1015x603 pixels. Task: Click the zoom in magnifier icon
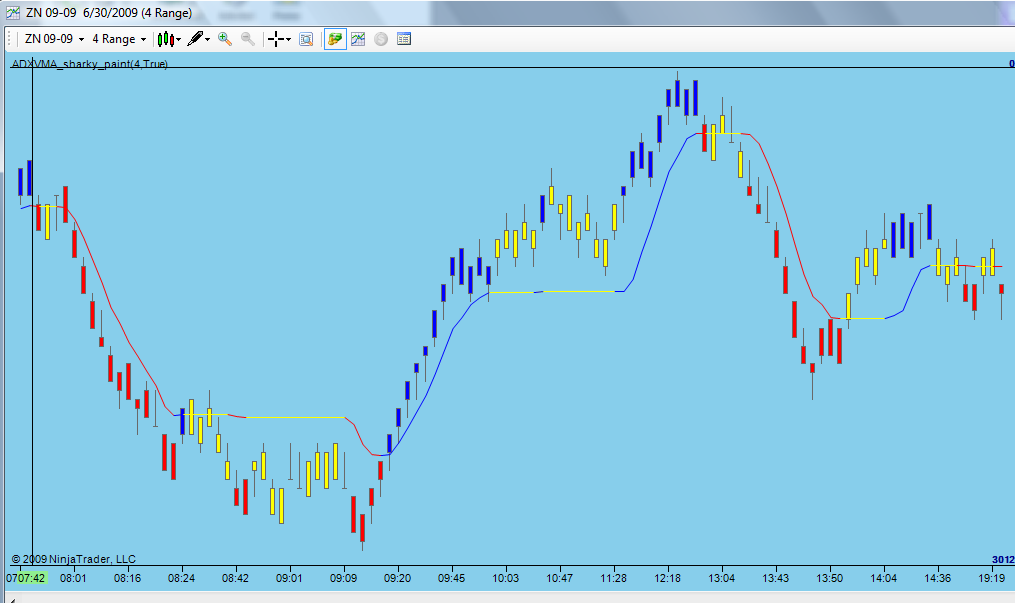click(225, 39)
